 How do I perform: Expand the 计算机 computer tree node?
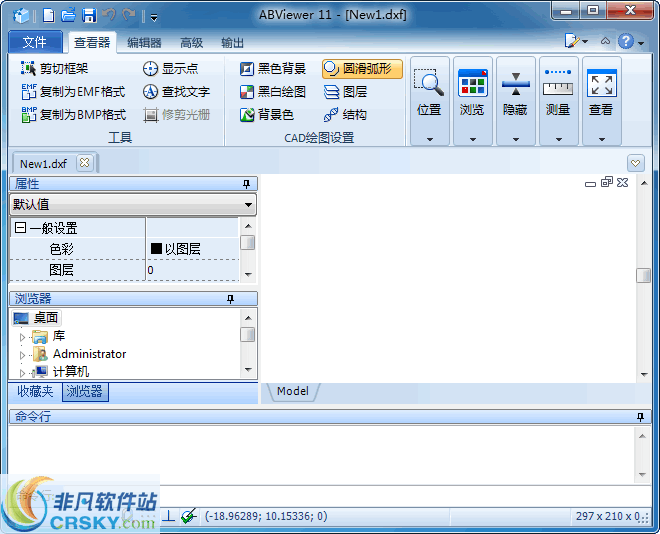22,373
